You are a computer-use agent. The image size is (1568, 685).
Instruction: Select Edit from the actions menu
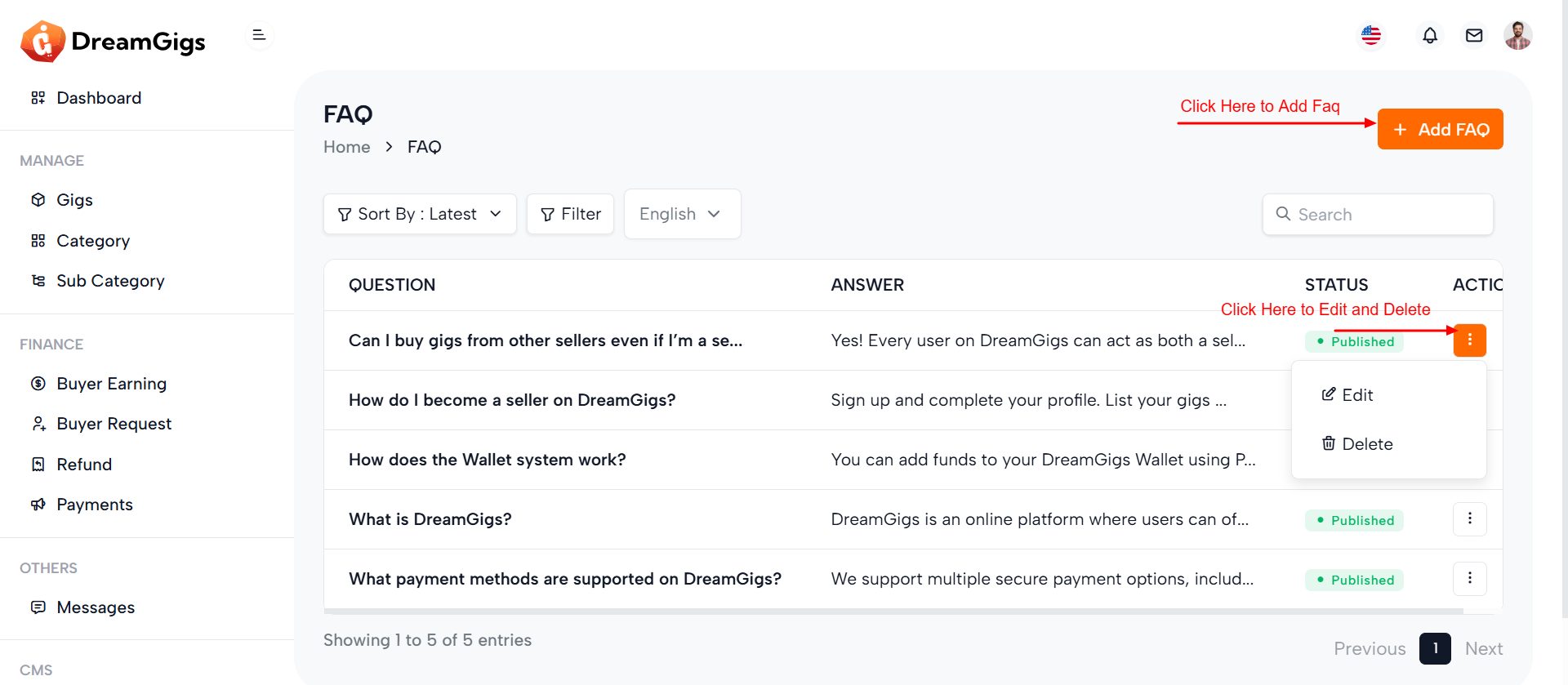point(1357,395)
